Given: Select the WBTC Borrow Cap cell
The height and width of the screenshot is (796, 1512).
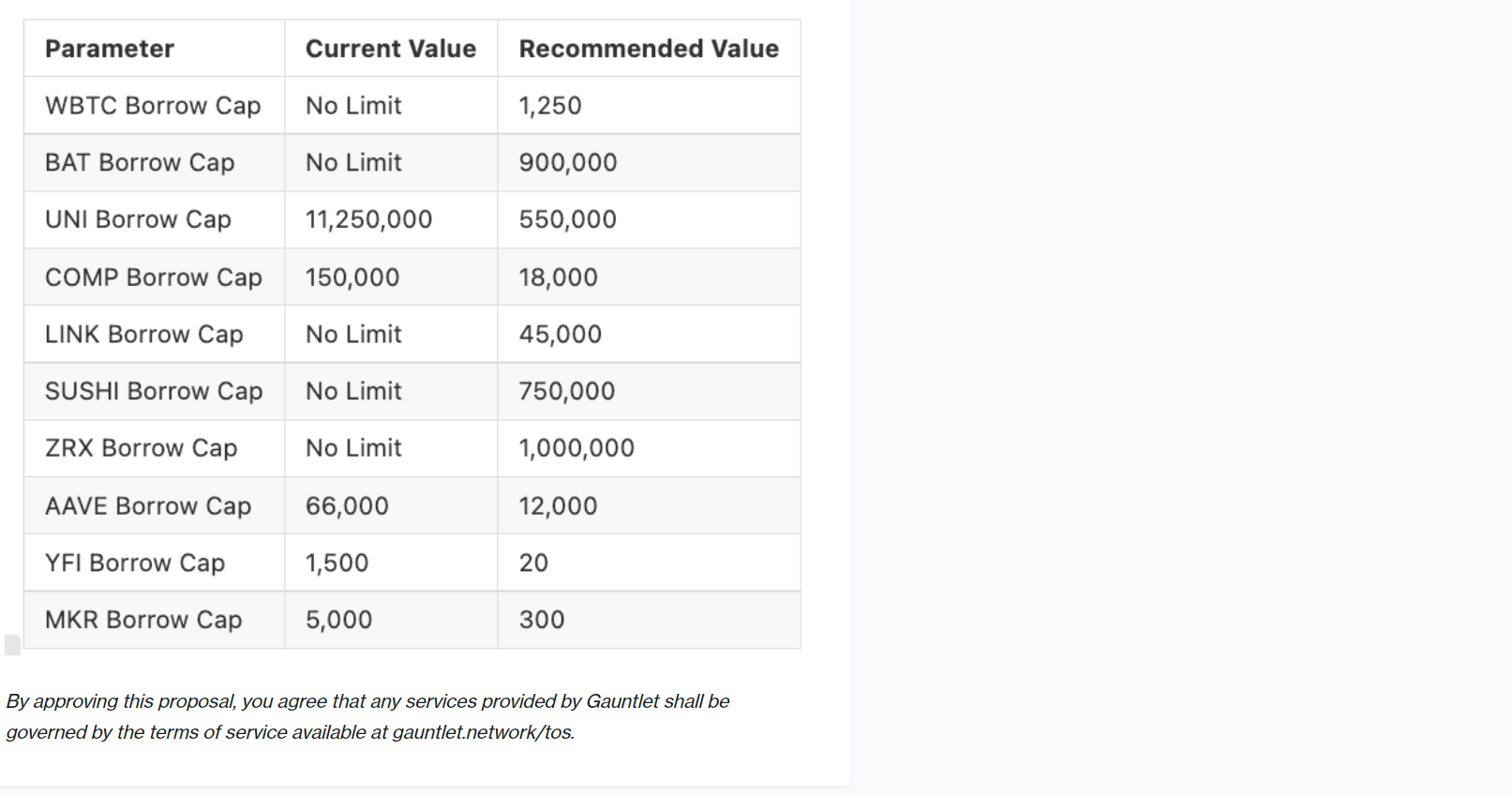Looking at the screenshot, I should pyautogui.click(x=153, y=106).
